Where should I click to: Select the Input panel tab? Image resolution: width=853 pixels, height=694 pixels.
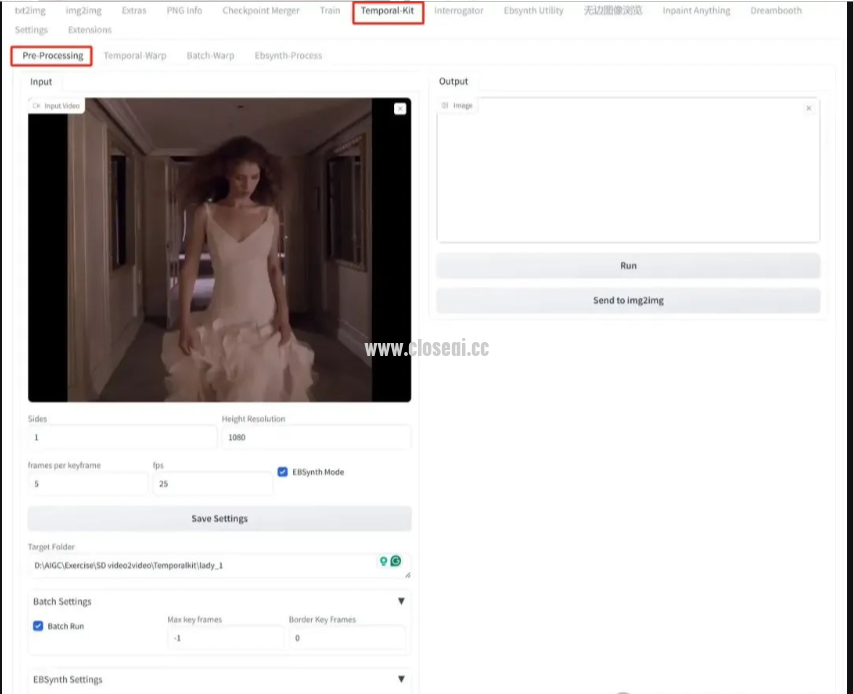41,82
